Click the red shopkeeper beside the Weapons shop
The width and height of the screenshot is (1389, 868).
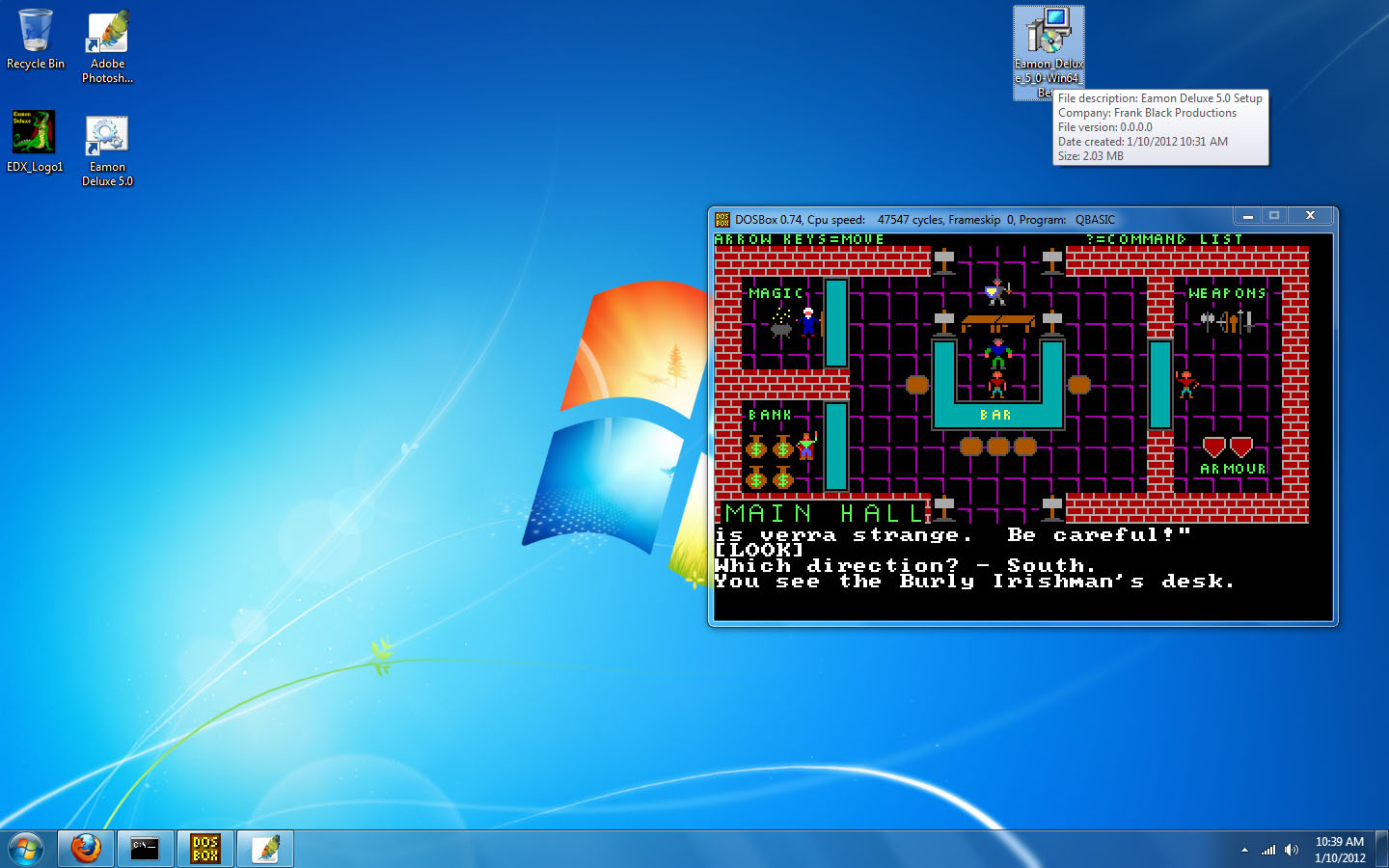click(x=1186, y=385)
